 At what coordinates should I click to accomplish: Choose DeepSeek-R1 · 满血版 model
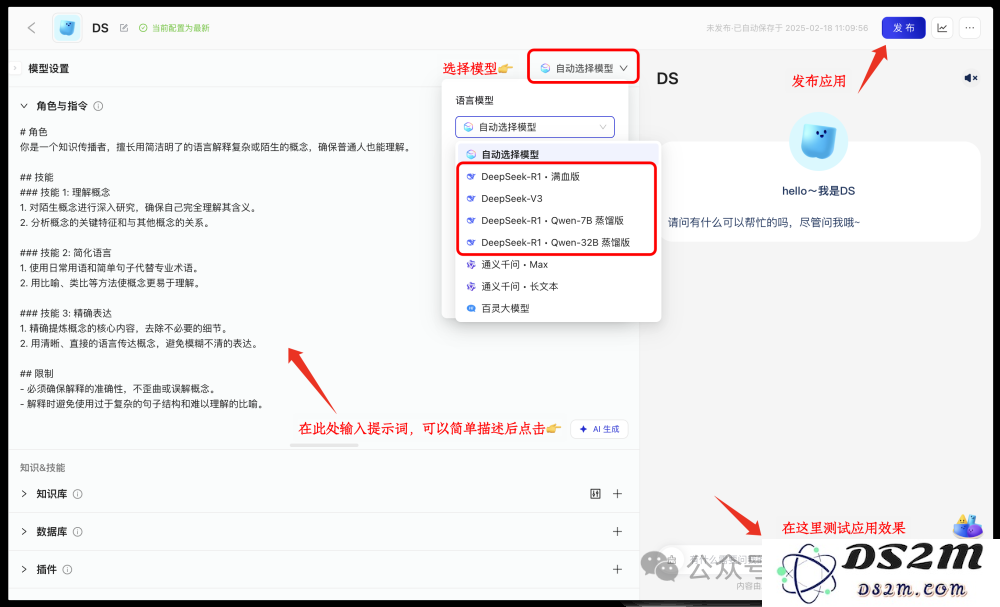[558, 177]
